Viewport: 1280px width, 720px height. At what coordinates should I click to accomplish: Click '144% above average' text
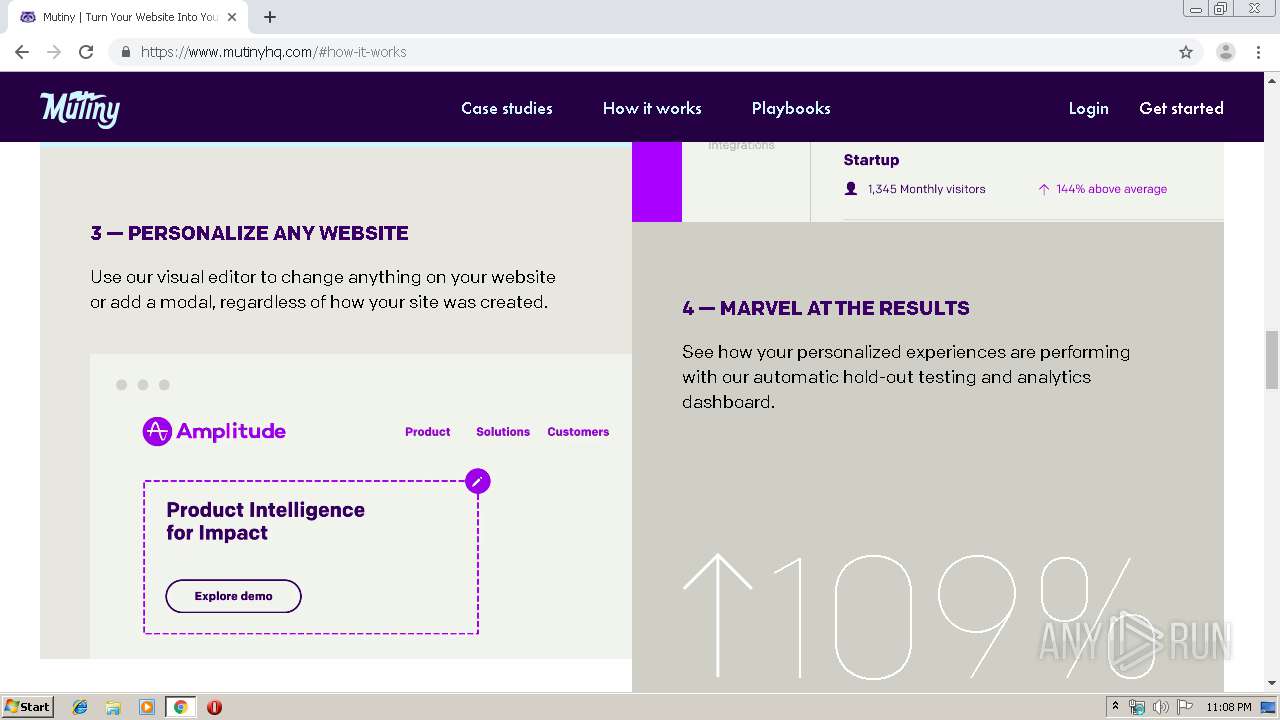(x=1111, y=189)
